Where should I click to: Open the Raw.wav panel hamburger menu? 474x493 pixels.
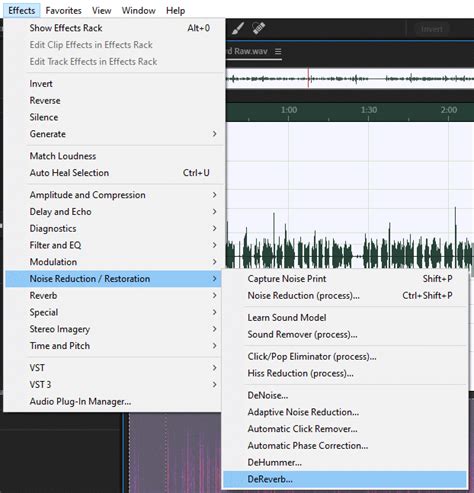pos(278,52)
